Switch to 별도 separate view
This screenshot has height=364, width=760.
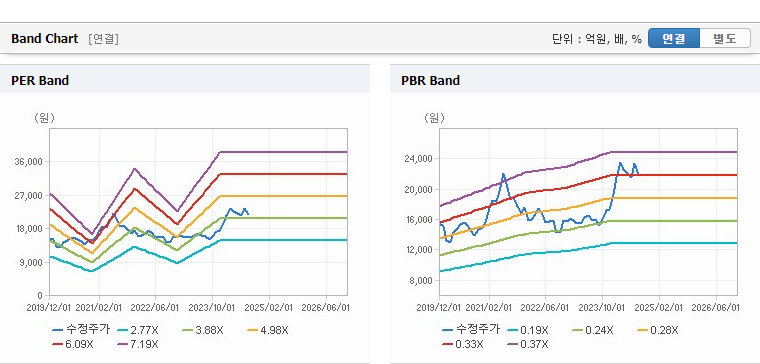[x=725, y=38]
